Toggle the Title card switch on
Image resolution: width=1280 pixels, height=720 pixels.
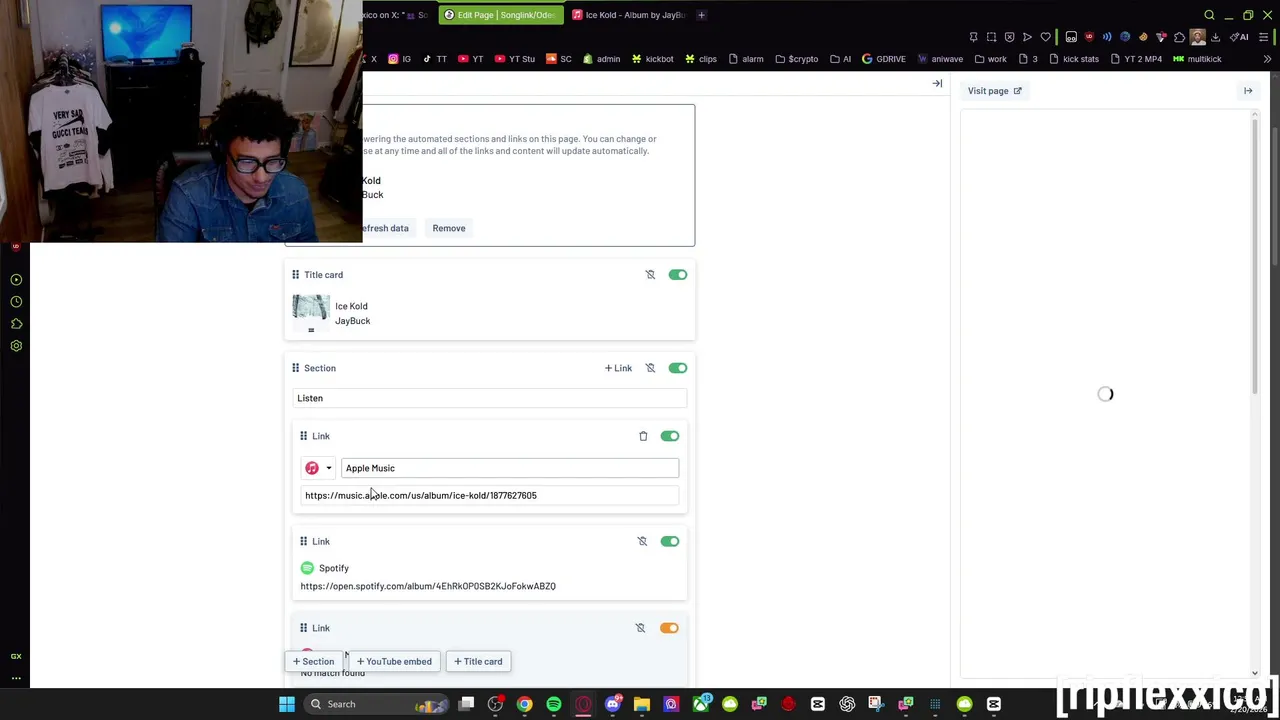tap(678, 274)
